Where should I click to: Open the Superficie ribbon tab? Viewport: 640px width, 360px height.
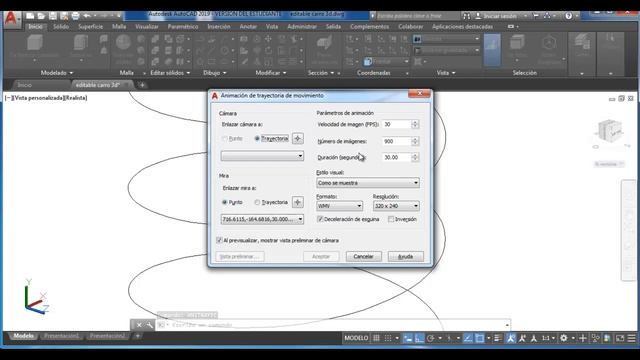coord(91,27)
